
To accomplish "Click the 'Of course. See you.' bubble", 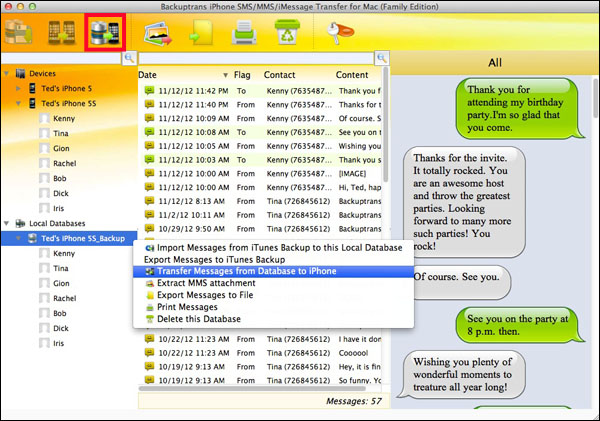I will coord(461,282).
